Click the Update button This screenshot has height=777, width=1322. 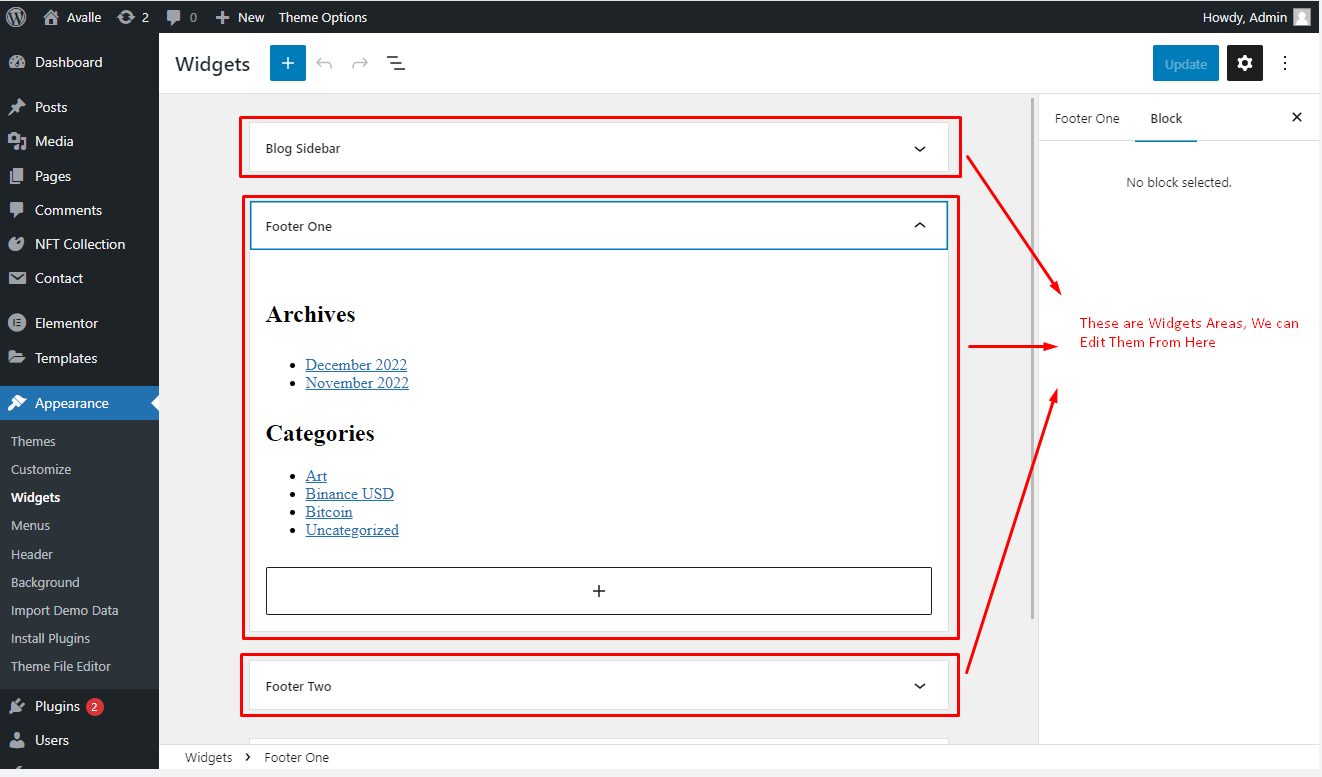1186,63
